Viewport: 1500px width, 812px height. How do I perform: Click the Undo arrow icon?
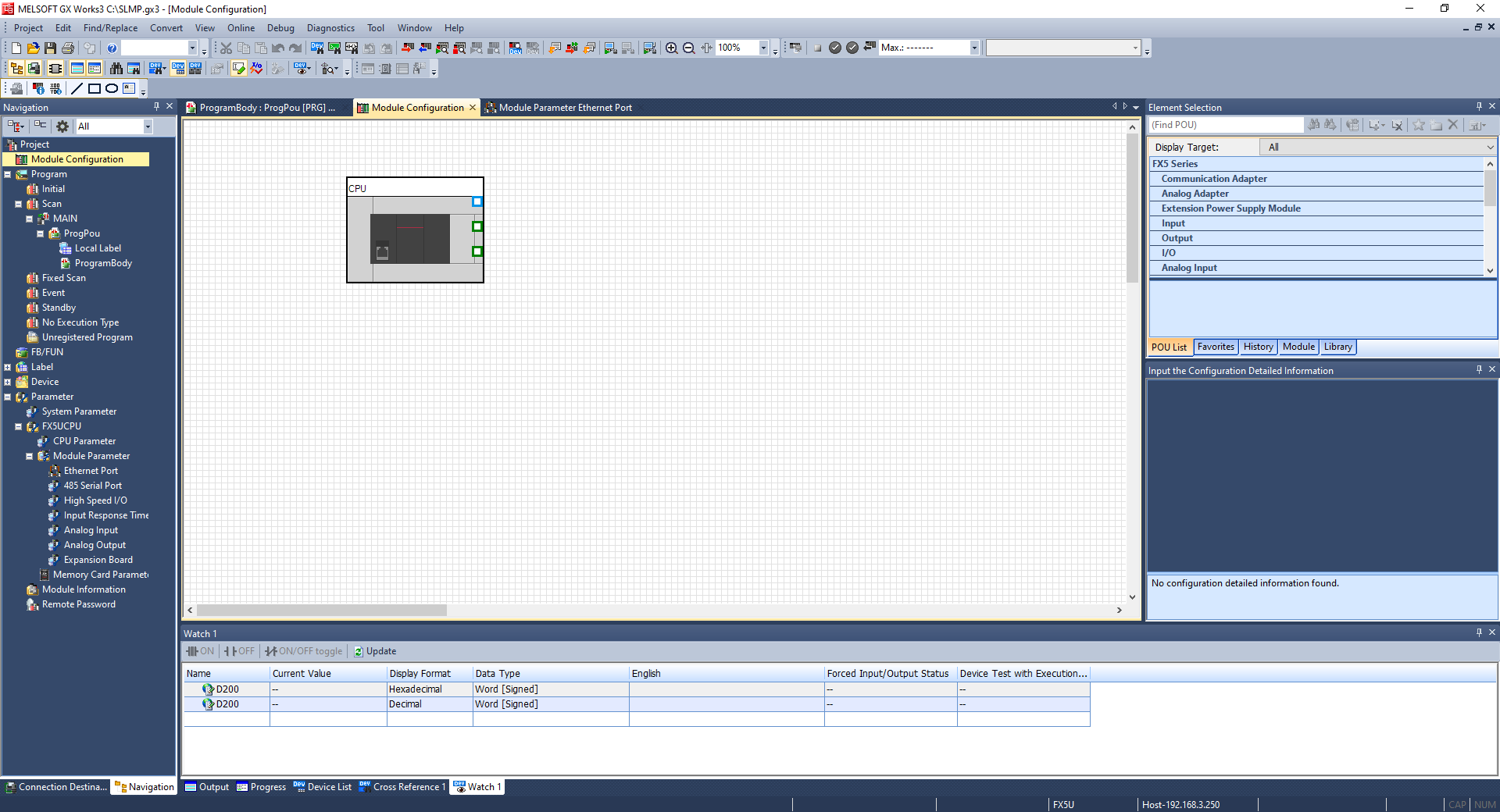278,48
